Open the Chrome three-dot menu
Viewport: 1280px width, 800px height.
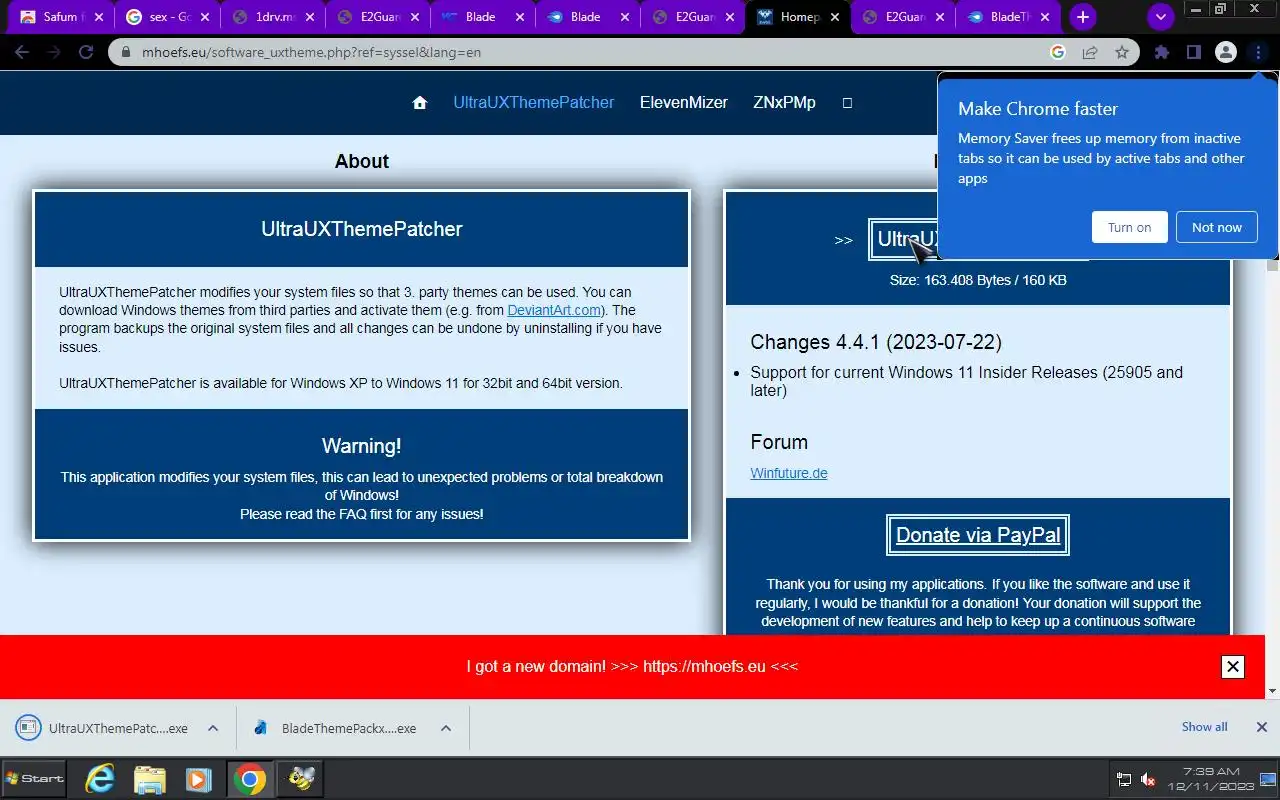tap(1258, 52)
